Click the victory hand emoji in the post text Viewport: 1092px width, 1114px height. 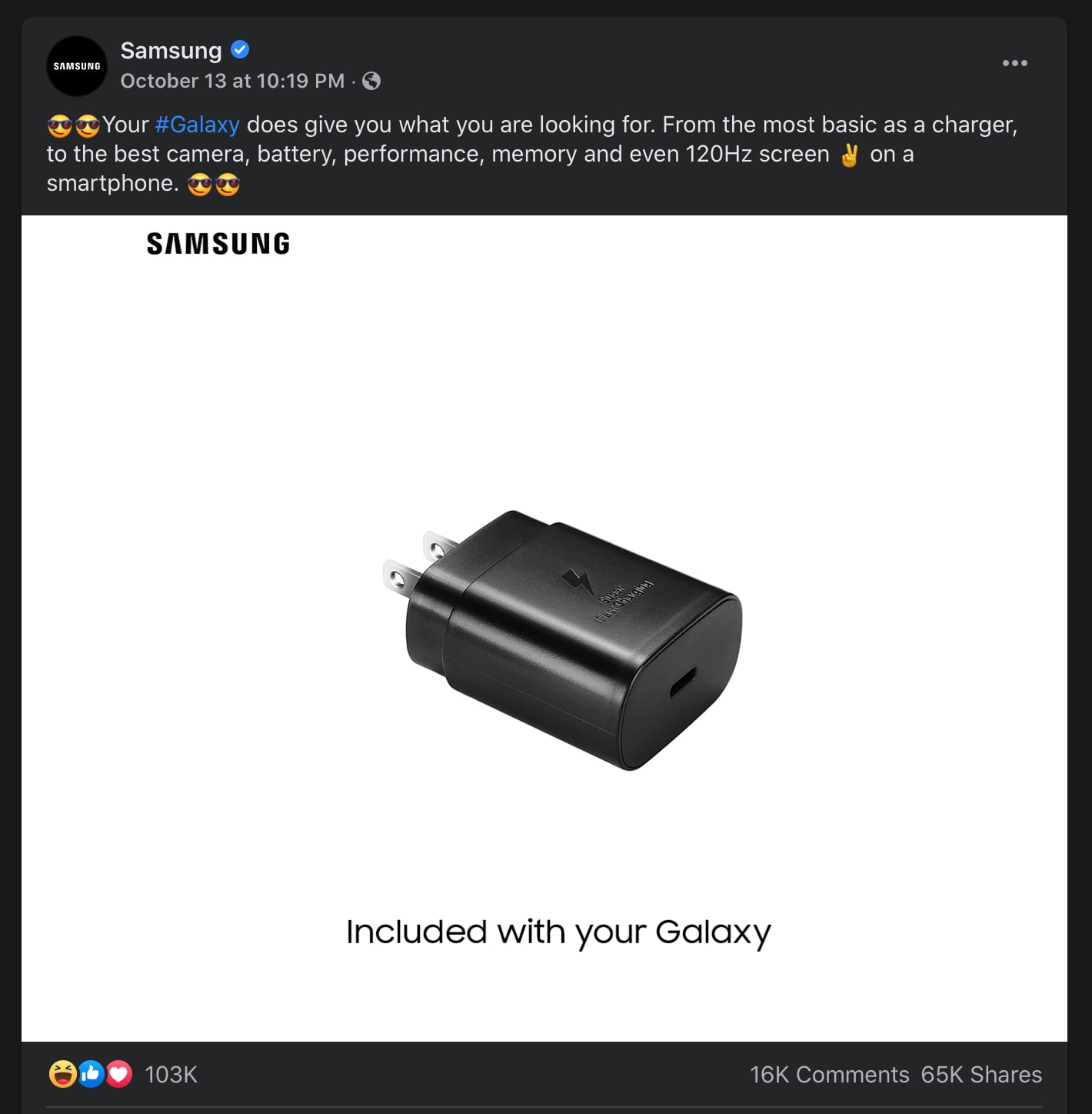coord(849,155)
